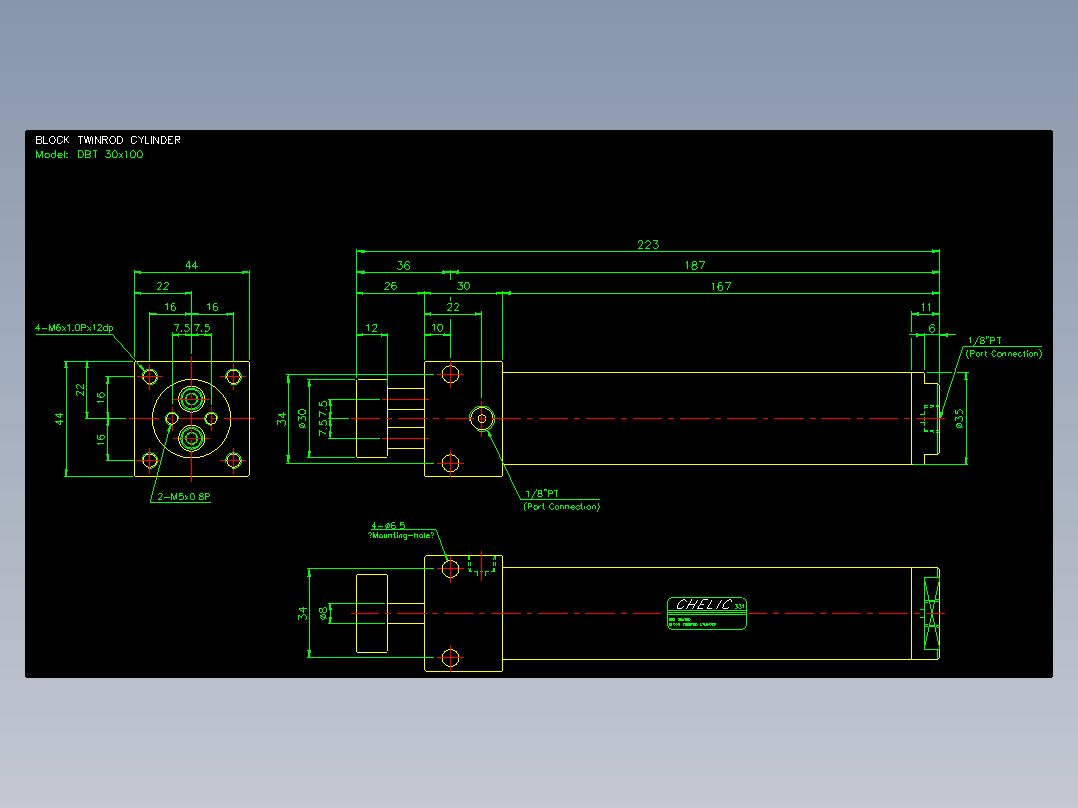Click the CHELIC nameplate on cylinder body
The width and height of the screenshot is (1078, 808).
point(707,613)
